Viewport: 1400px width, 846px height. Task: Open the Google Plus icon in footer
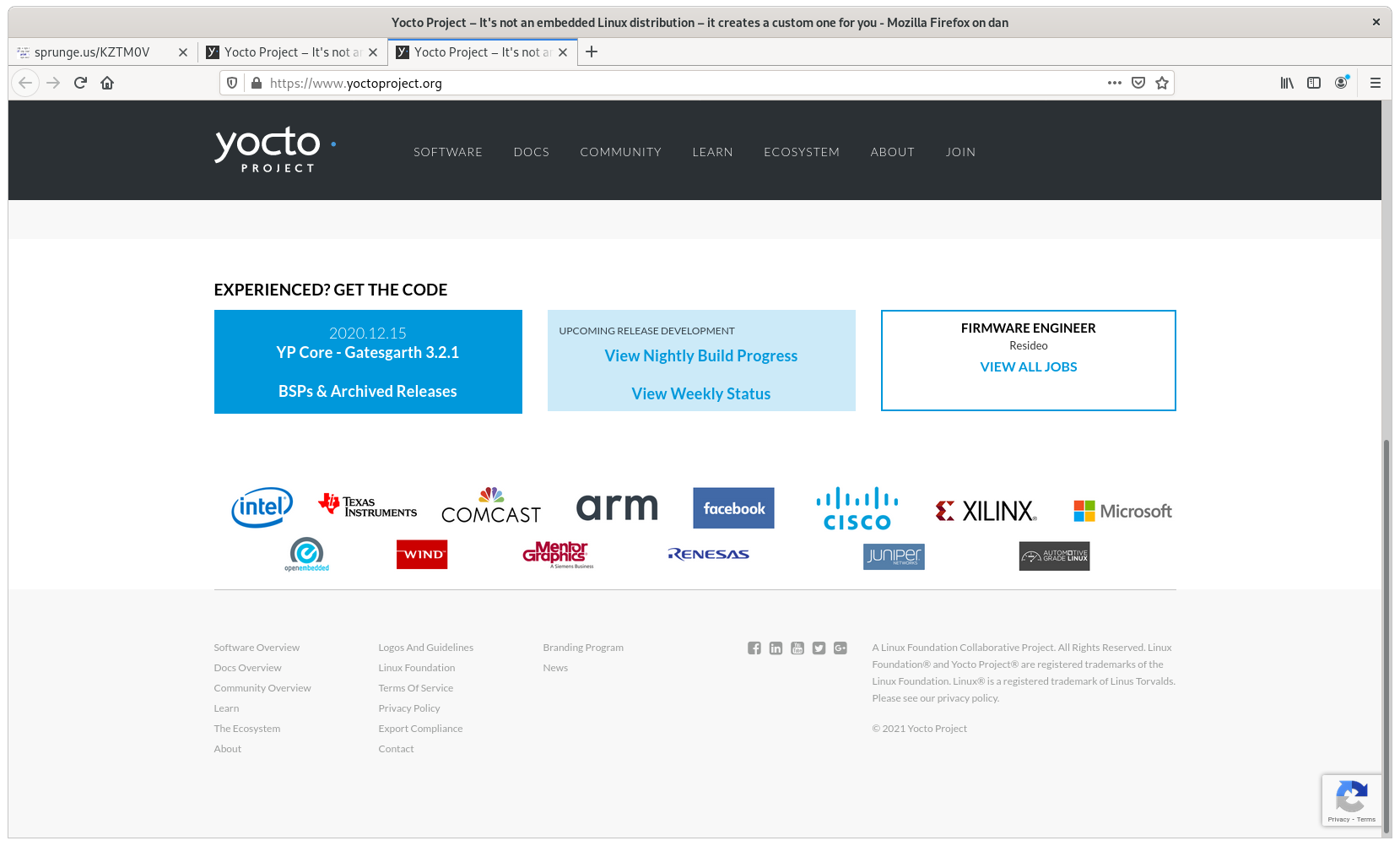click(841, 648)
